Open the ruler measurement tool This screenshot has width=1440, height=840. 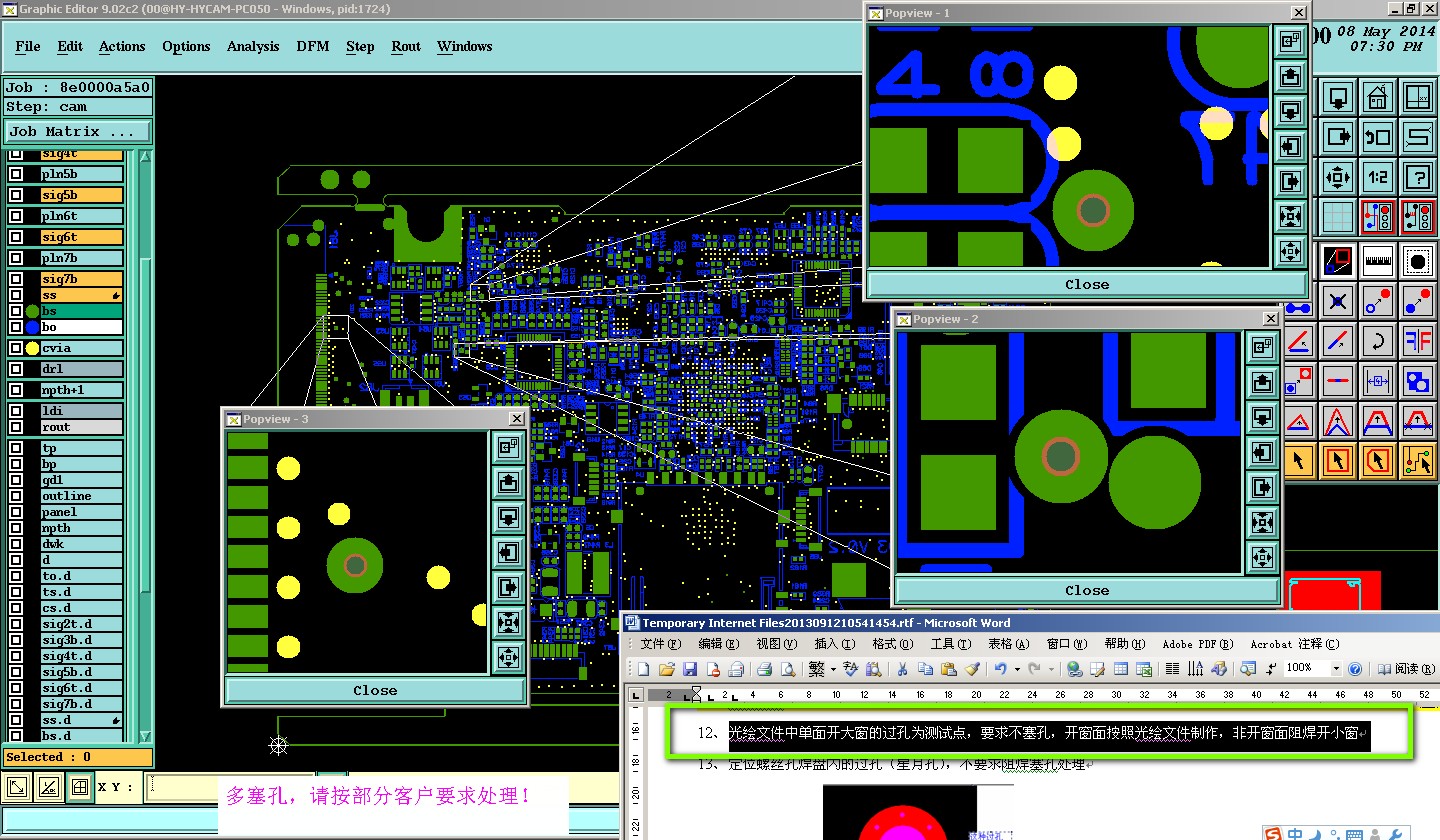point(1377,261)
